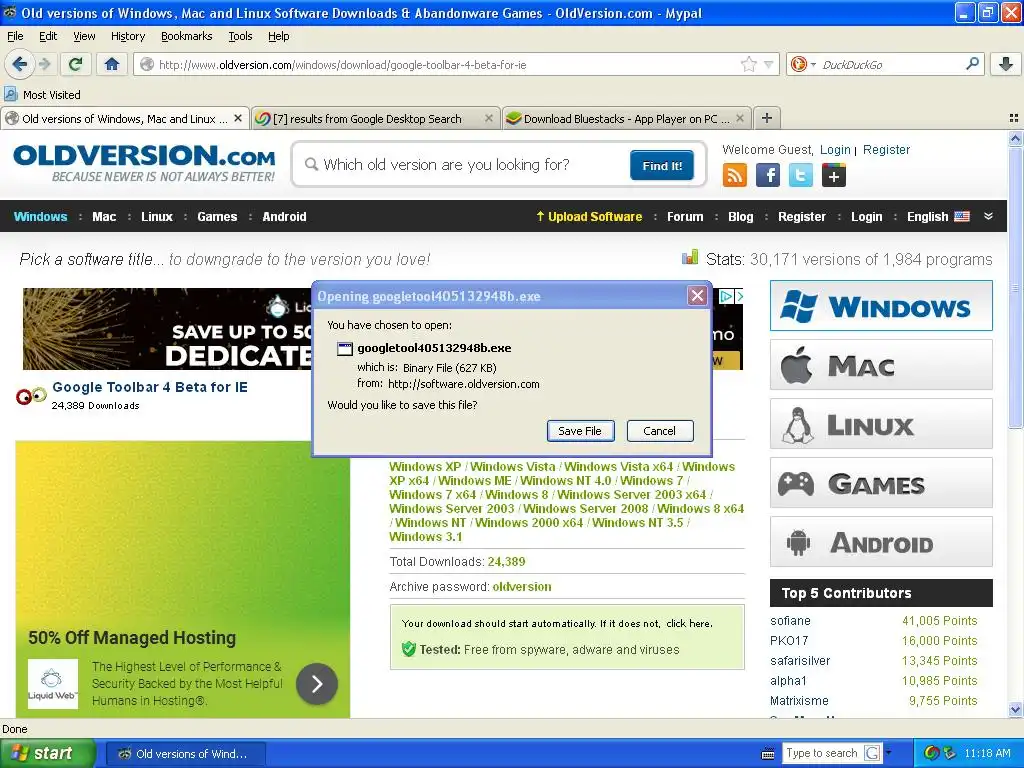Open the English language selector
The image size is (1024, 768).
pos(938,216)
